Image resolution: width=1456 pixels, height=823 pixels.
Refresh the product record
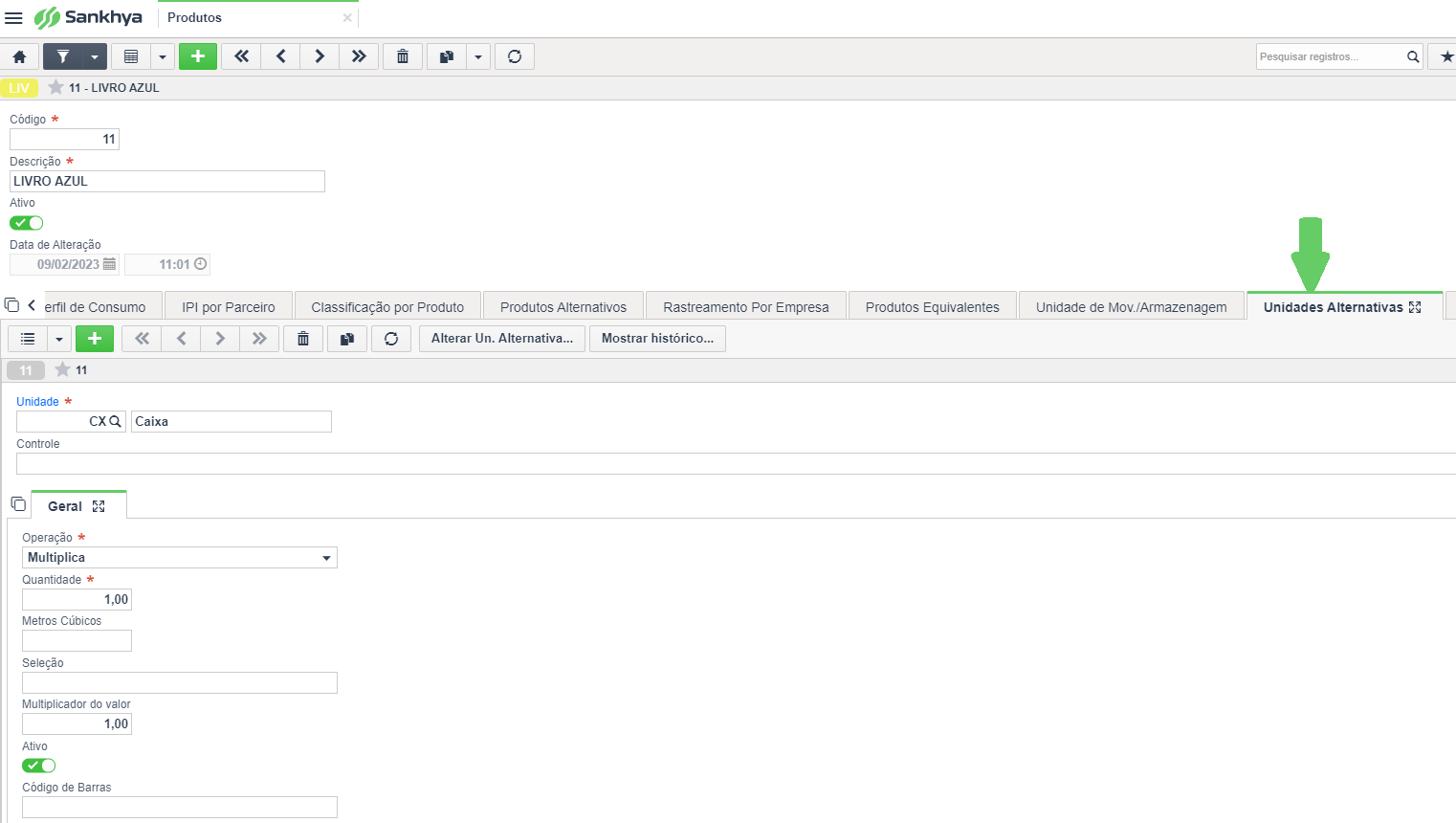tap(515, 56)
